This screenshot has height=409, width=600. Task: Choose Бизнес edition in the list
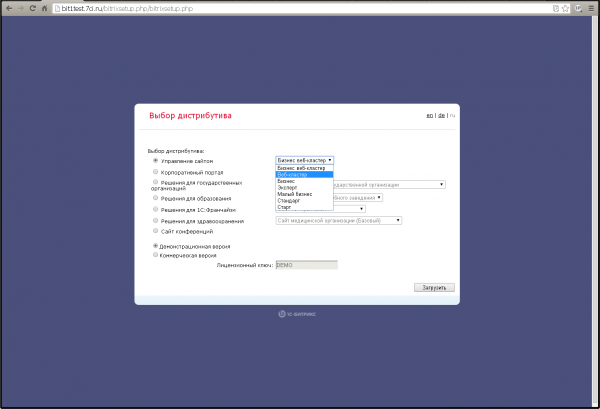point(305,181)
